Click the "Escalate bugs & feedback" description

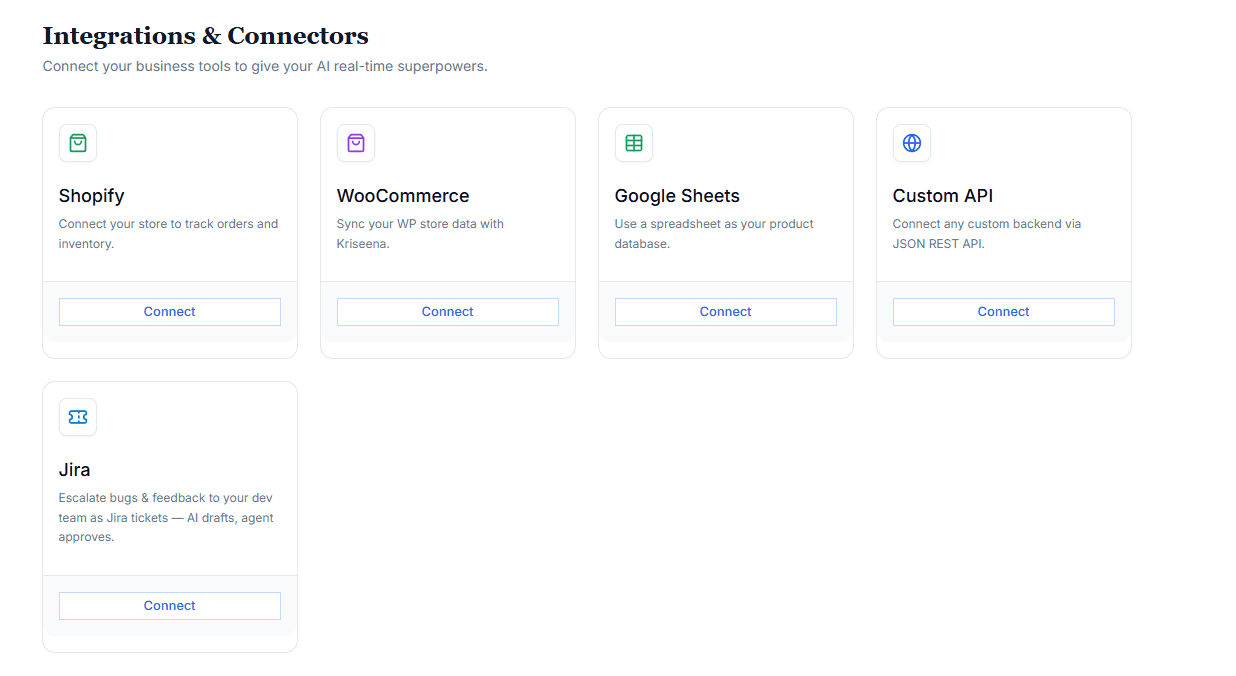(x=166, y=518)
